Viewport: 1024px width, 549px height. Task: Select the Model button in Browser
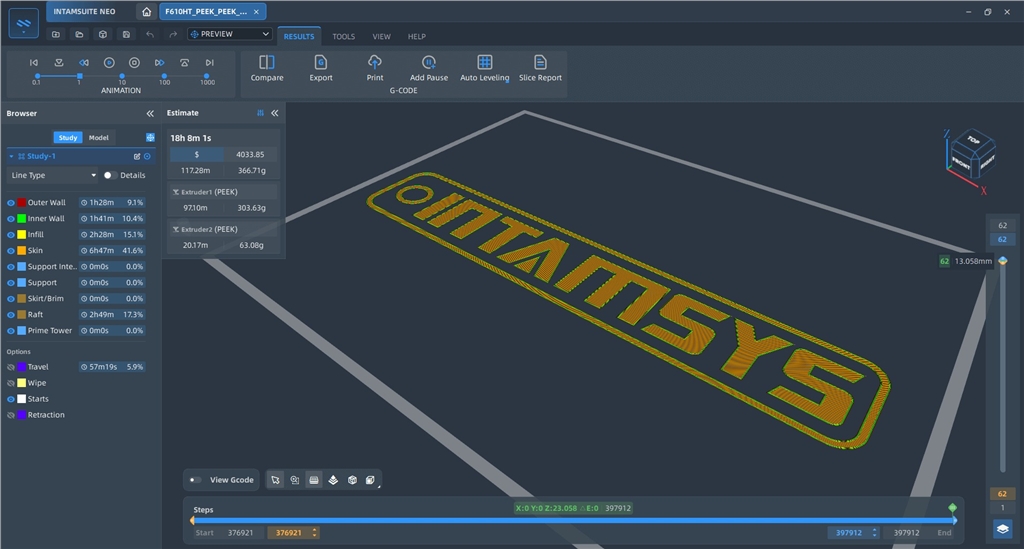(x=99, y=138)
